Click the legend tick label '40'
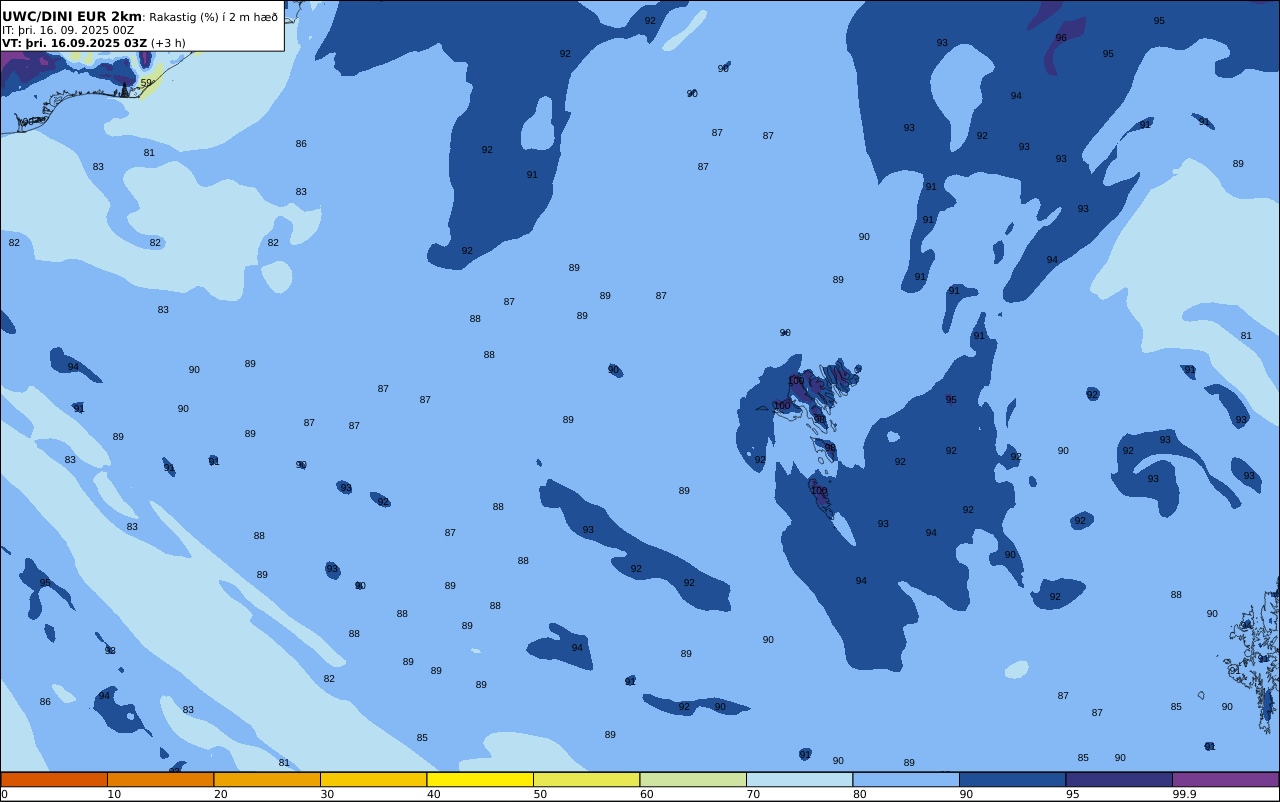 pos(433,794)
